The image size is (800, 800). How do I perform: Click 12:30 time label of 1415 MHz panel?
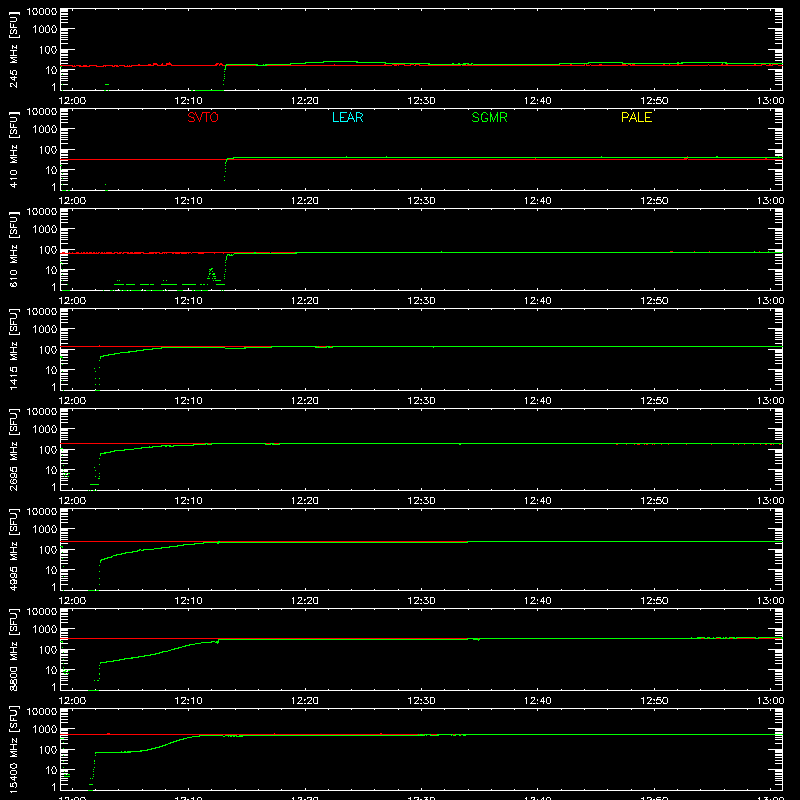point(421,401)
